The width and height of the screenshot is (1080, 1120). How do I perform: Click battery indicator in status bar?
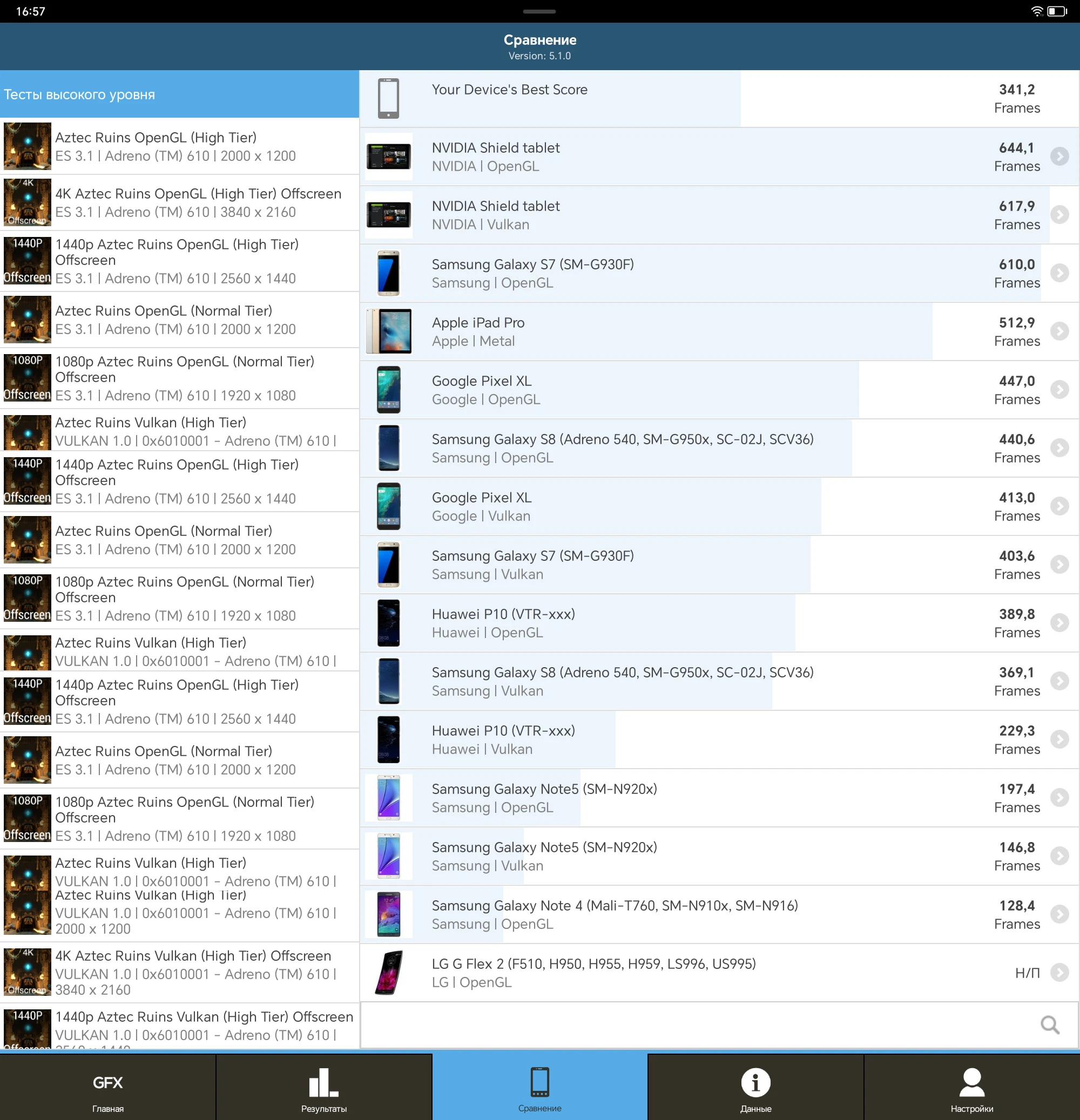[1058, 11]
